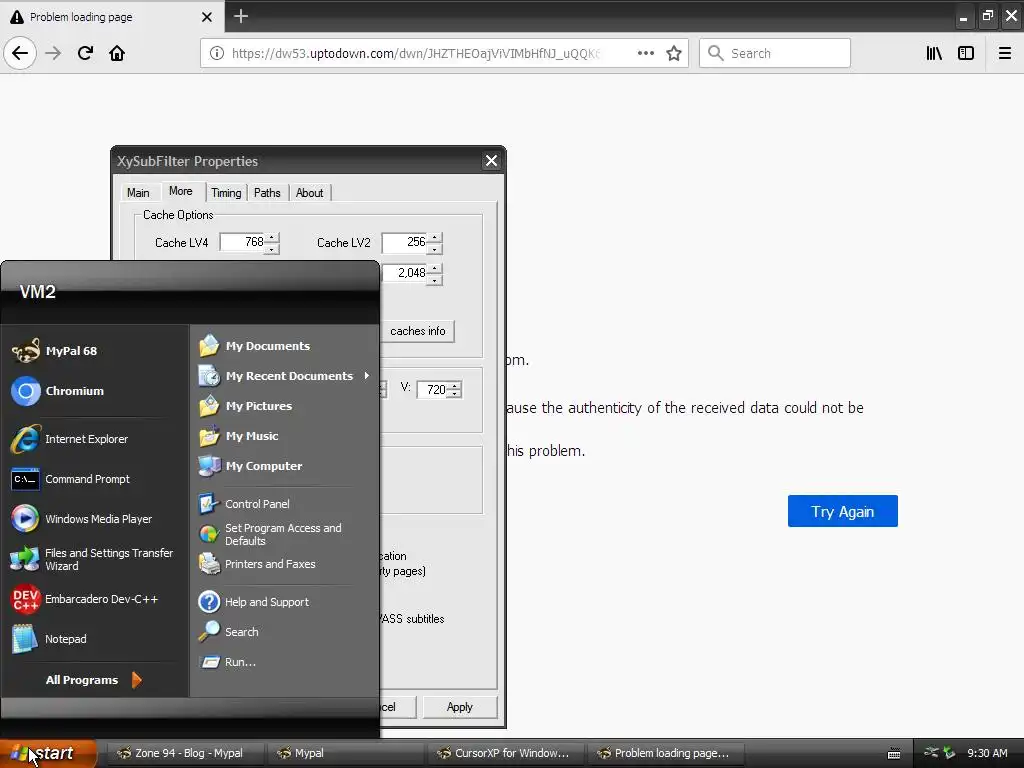Decrease Cache LV4 value with down arrow
The height and width of the screenshot is (768, 1024).
[x=272, y=248]
